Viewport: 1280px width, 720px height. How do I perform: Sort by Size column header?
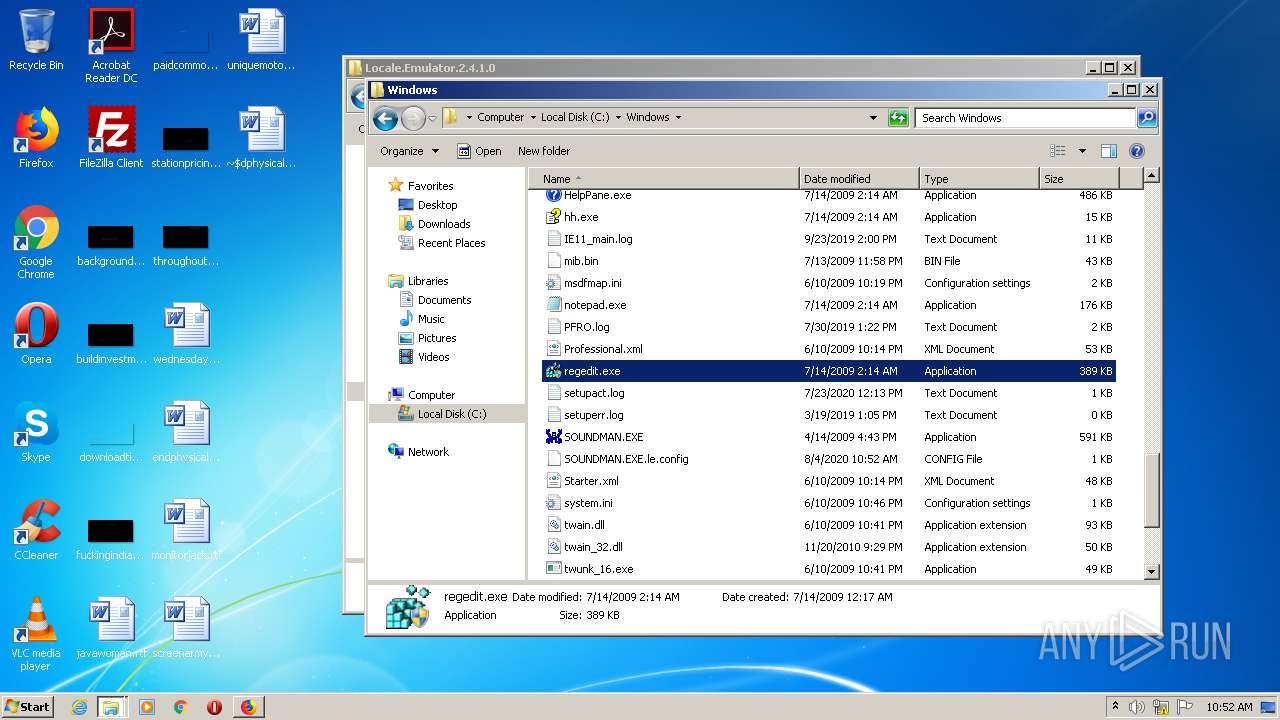[1079, 179]
